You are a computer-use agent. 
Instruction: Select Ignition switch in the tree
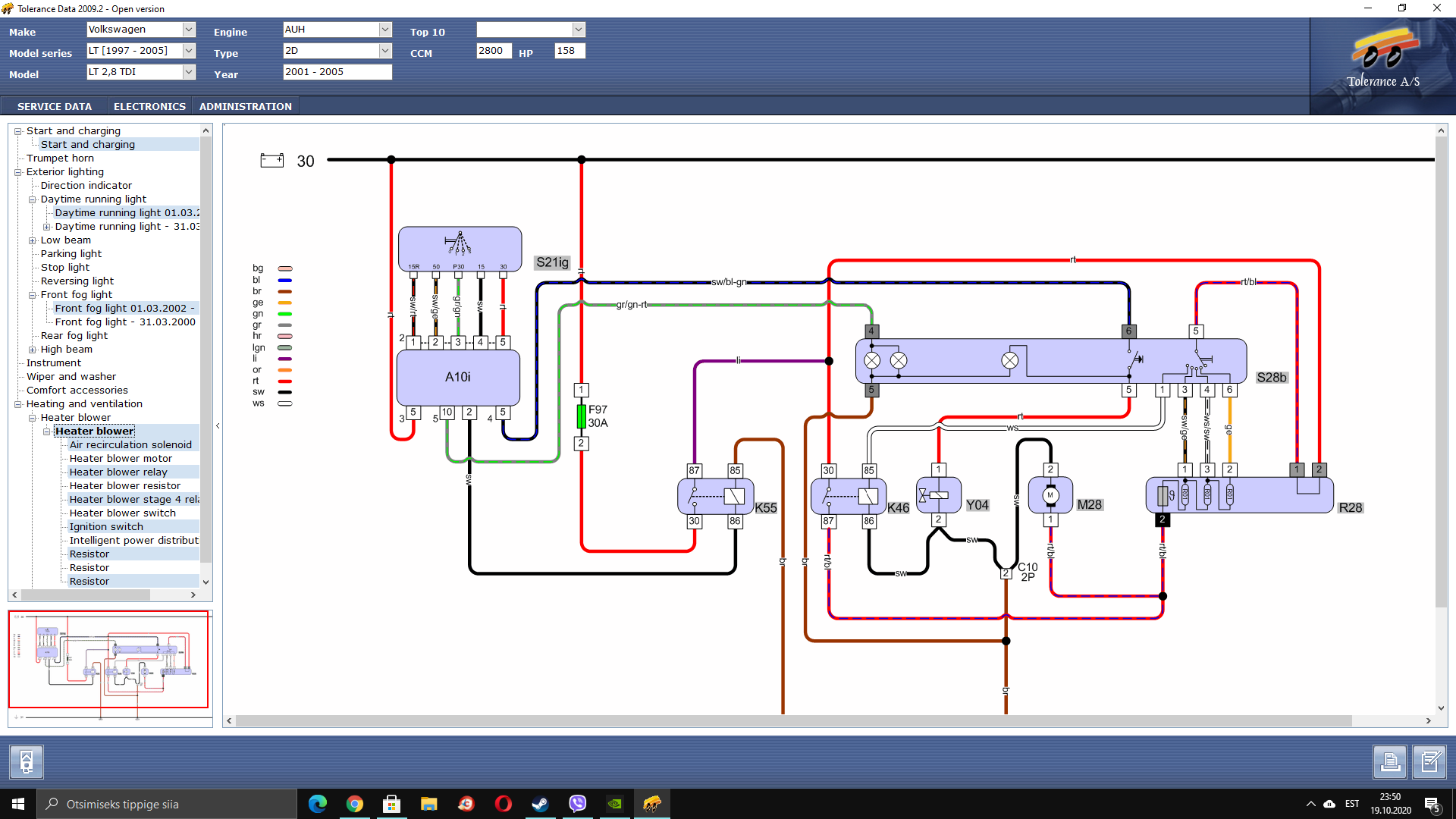(106, 526)
